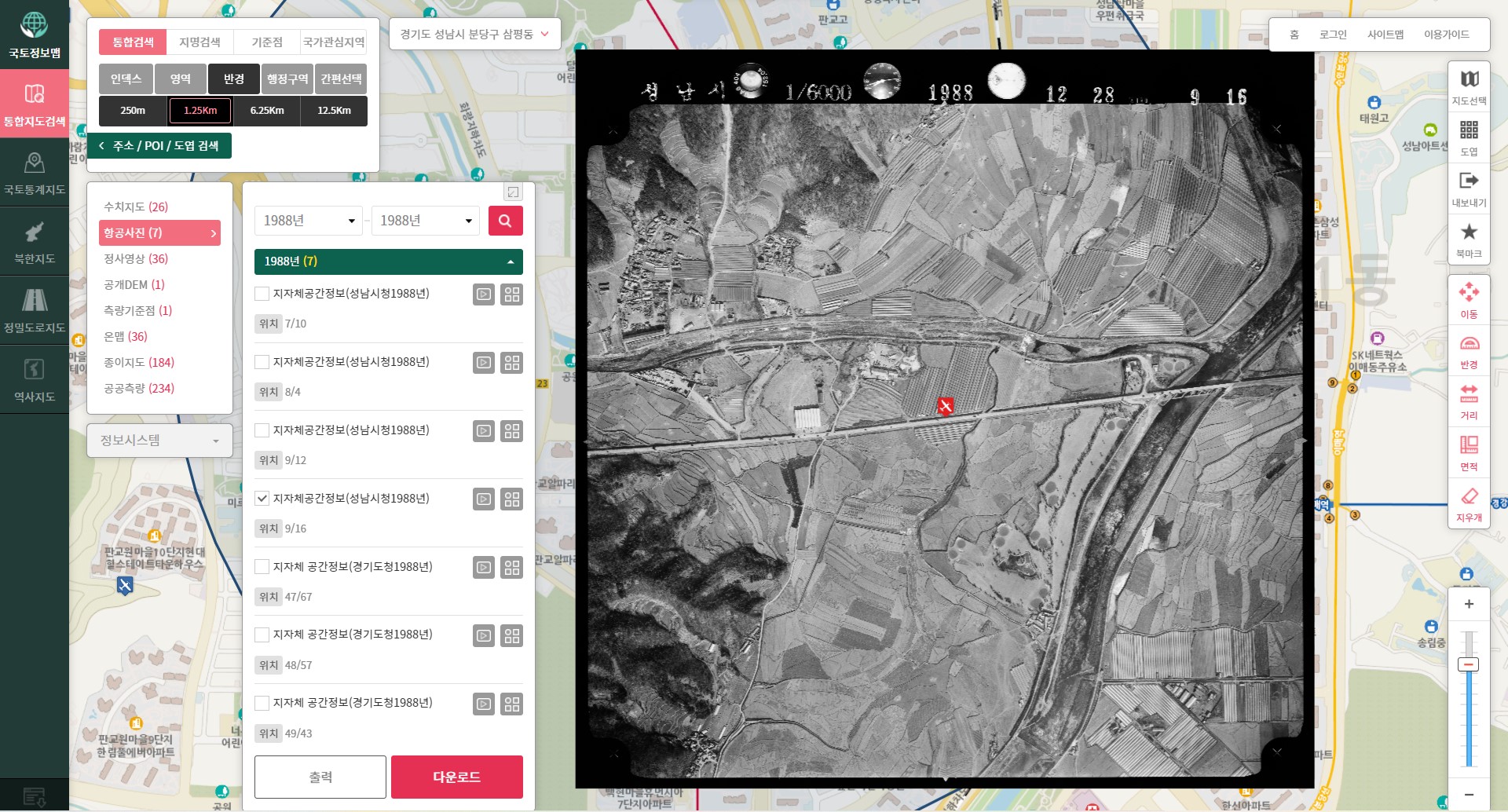1508x812 pixels.
Task: Open the 이용가이드 link
Action: tap(1447, 35)
